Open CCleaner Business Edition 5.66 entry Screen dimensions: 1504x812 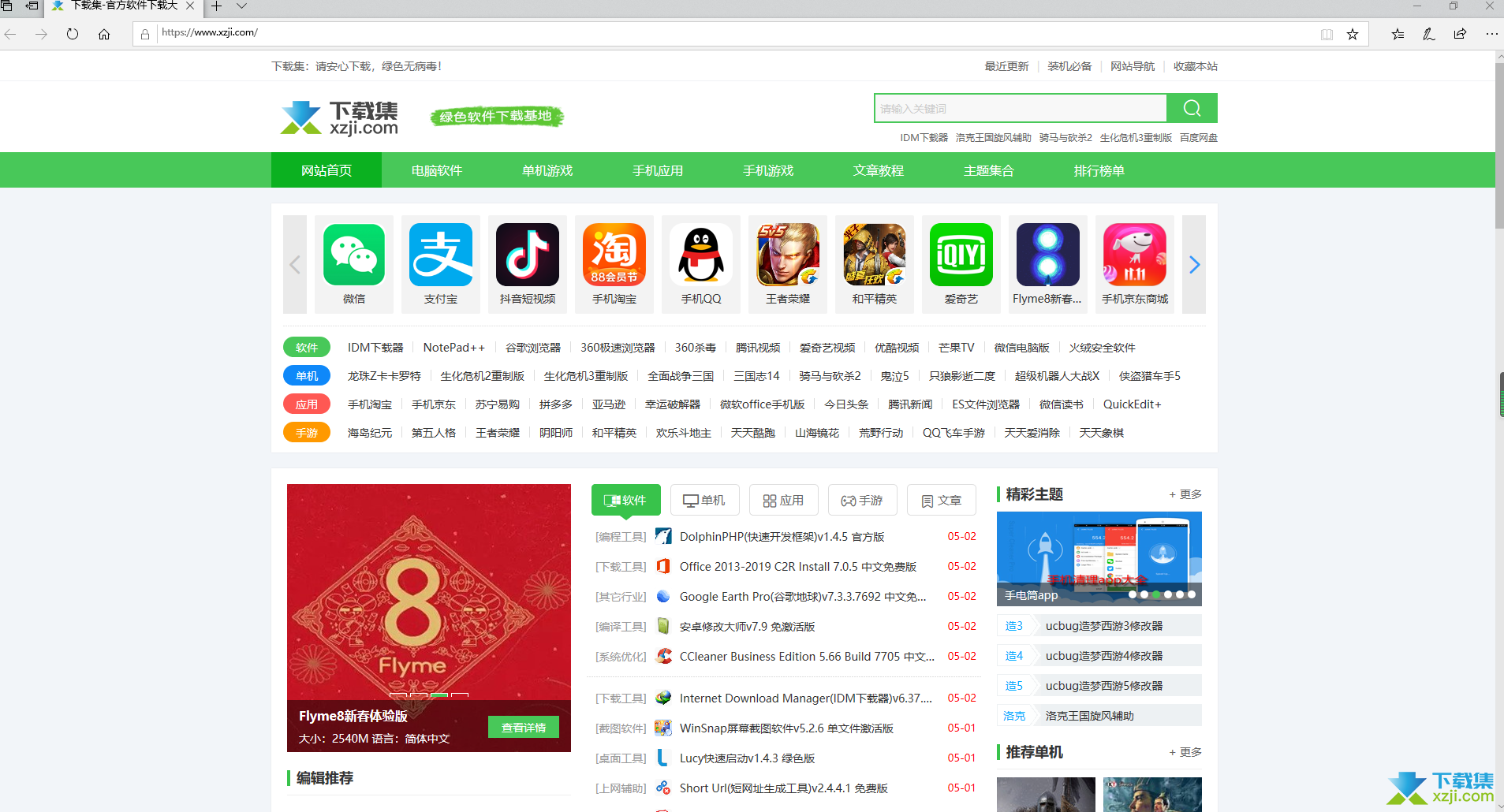pos(807,657)
